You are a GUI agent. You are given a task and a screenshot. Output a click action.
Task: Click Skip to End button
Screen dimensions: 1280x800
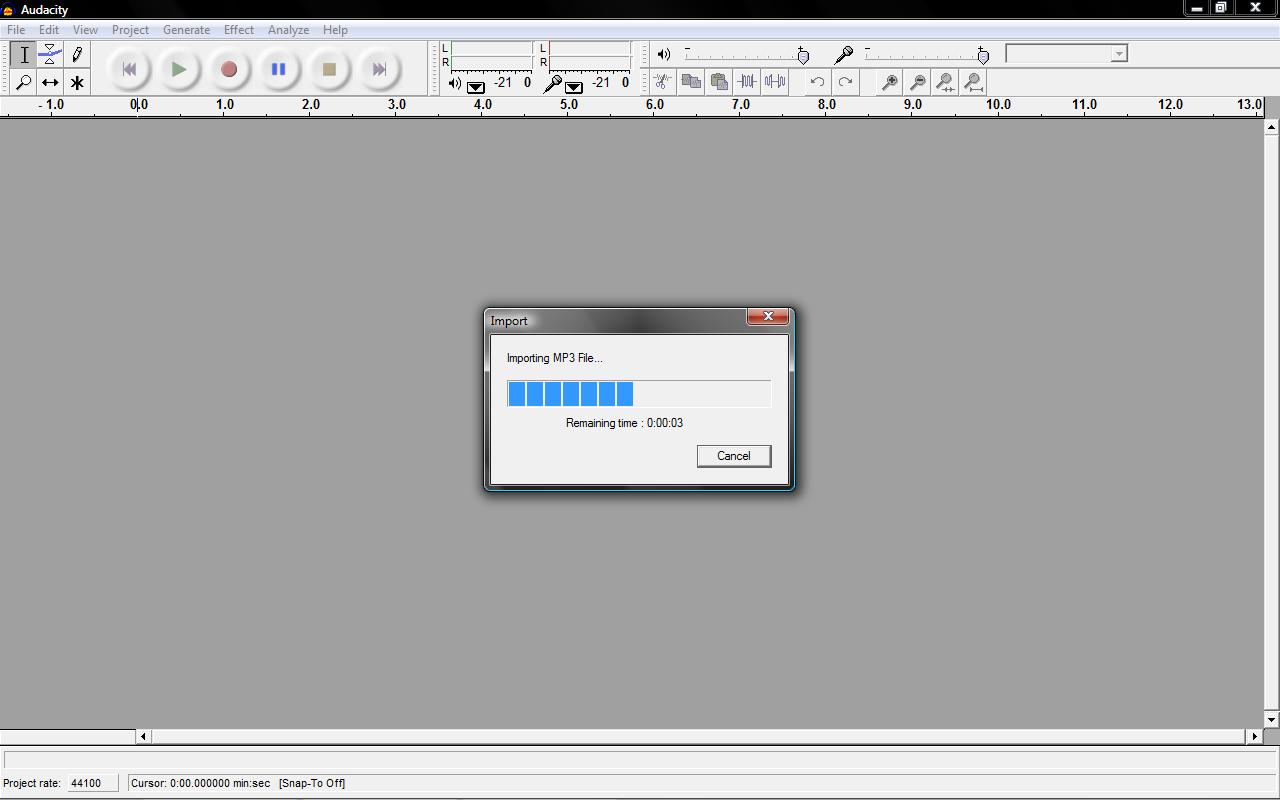(x=379, y=69)
